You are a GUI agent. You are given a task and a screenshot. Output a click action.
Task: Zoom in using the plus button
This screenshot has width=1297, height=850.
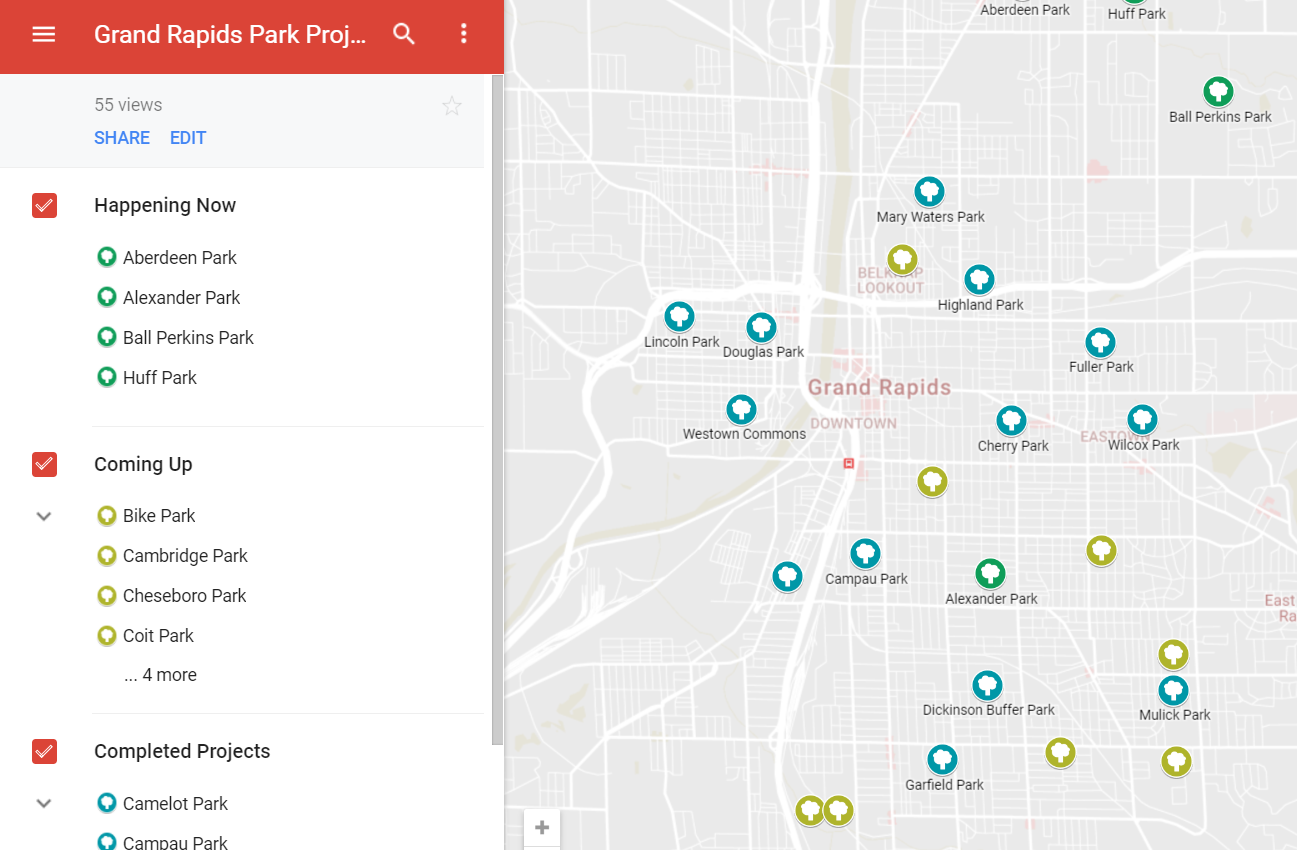click(x=541, y=827)
